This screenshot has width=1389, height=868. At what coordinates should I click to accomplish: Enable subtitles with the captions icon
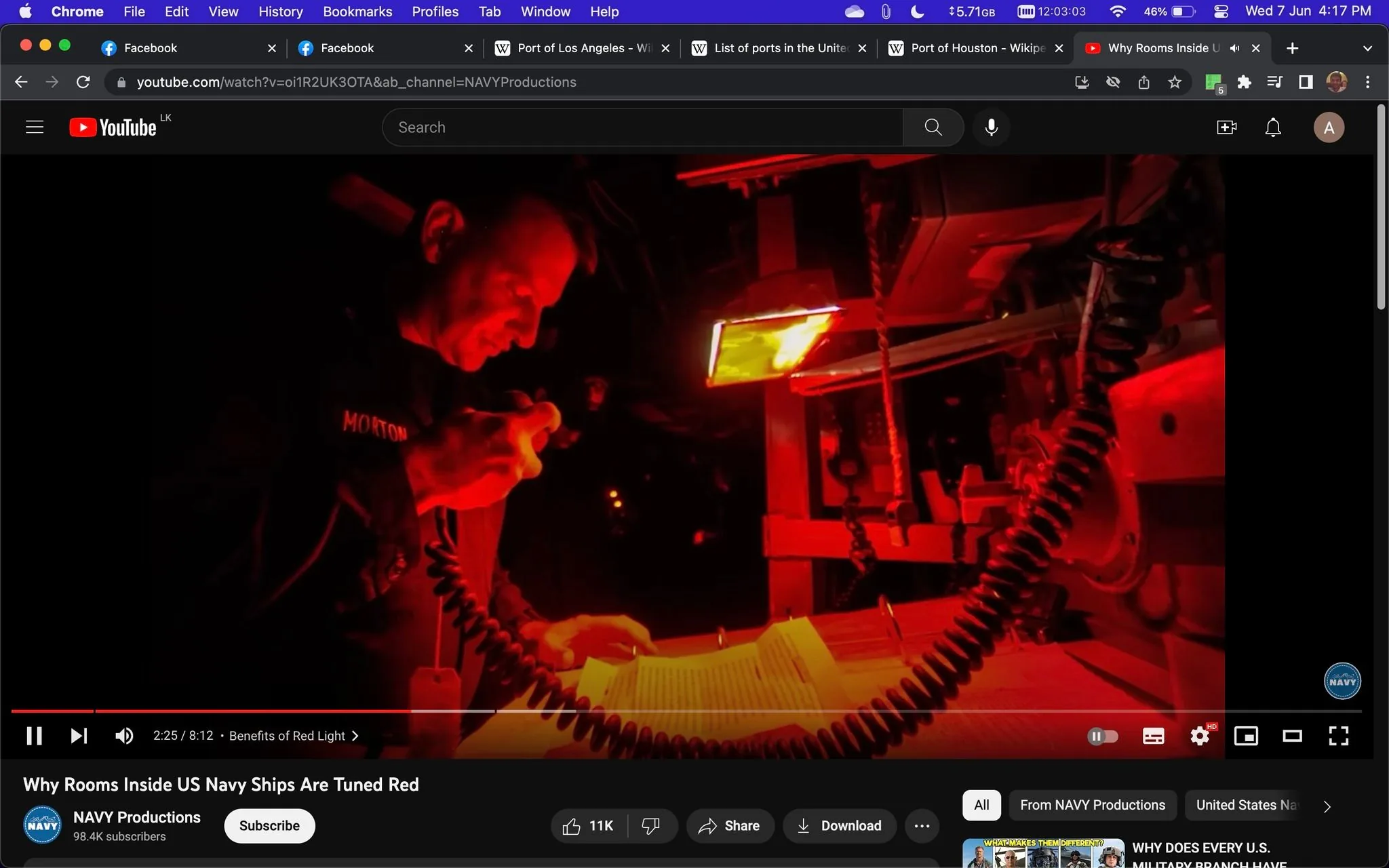1153,736
